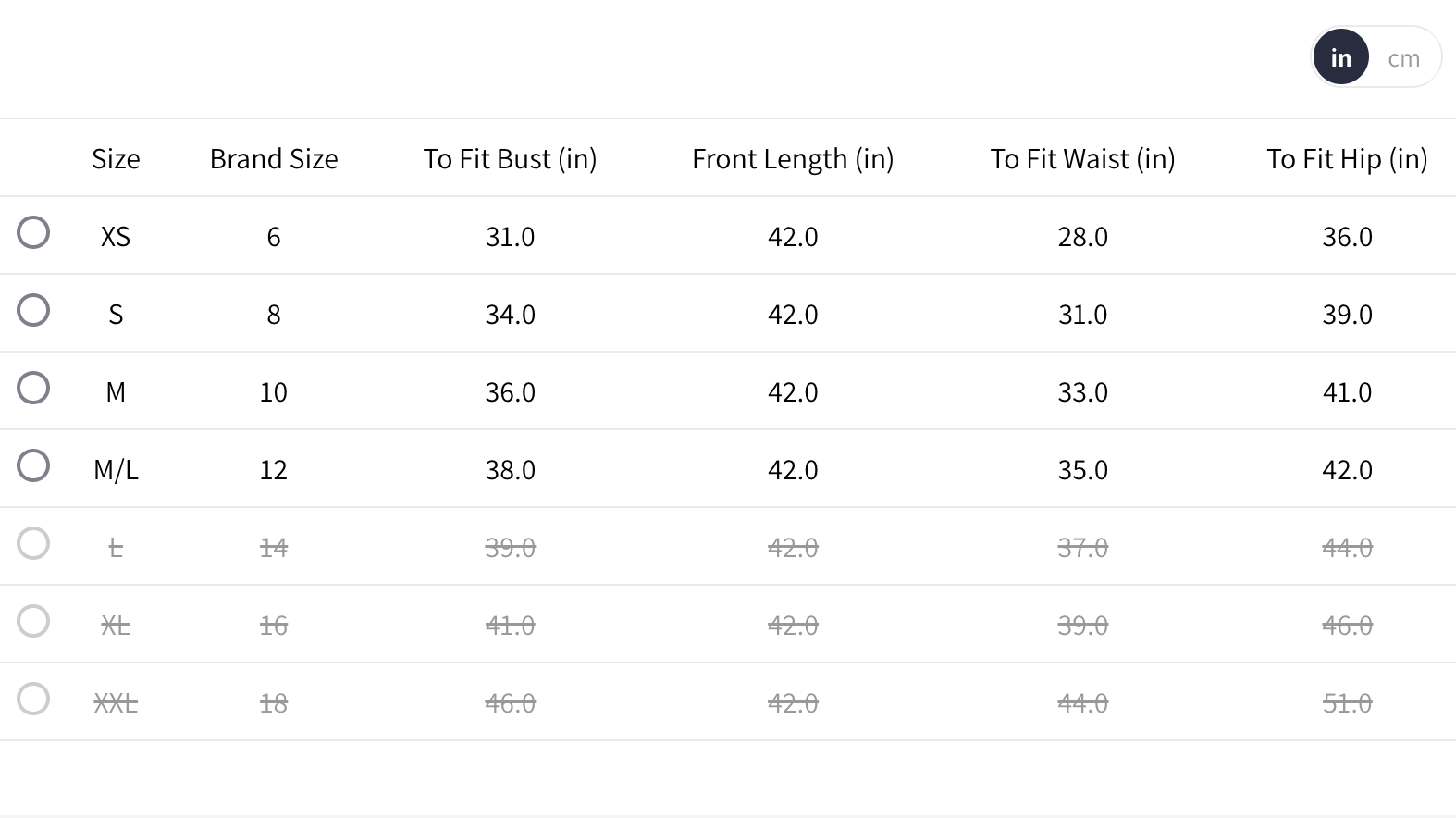Click the To Fit Waist header
Screen dimensions: 1456x818
tap(1082, 159)
